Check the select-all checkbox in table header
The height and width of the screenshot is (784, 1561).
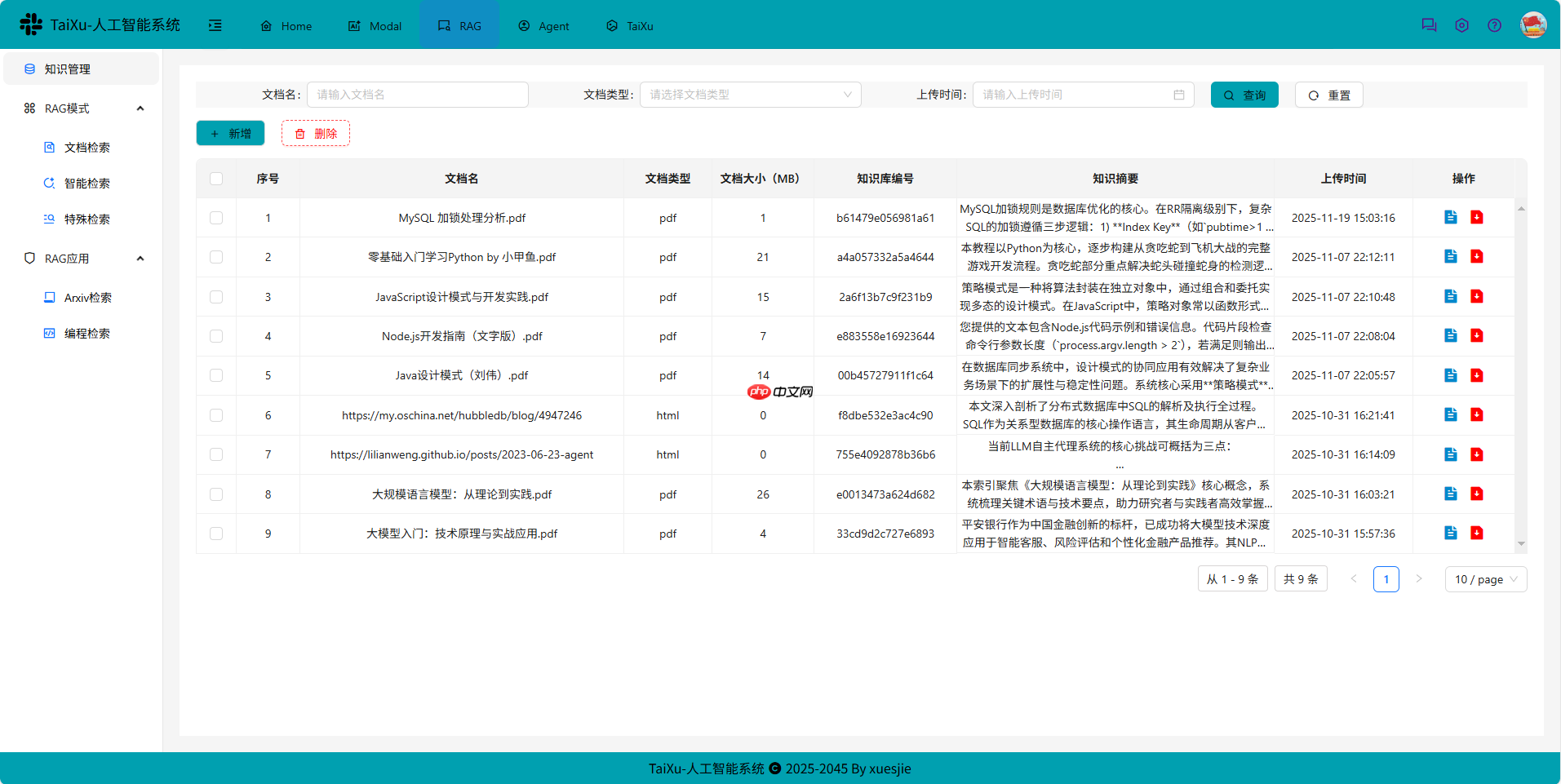point(215,178)
